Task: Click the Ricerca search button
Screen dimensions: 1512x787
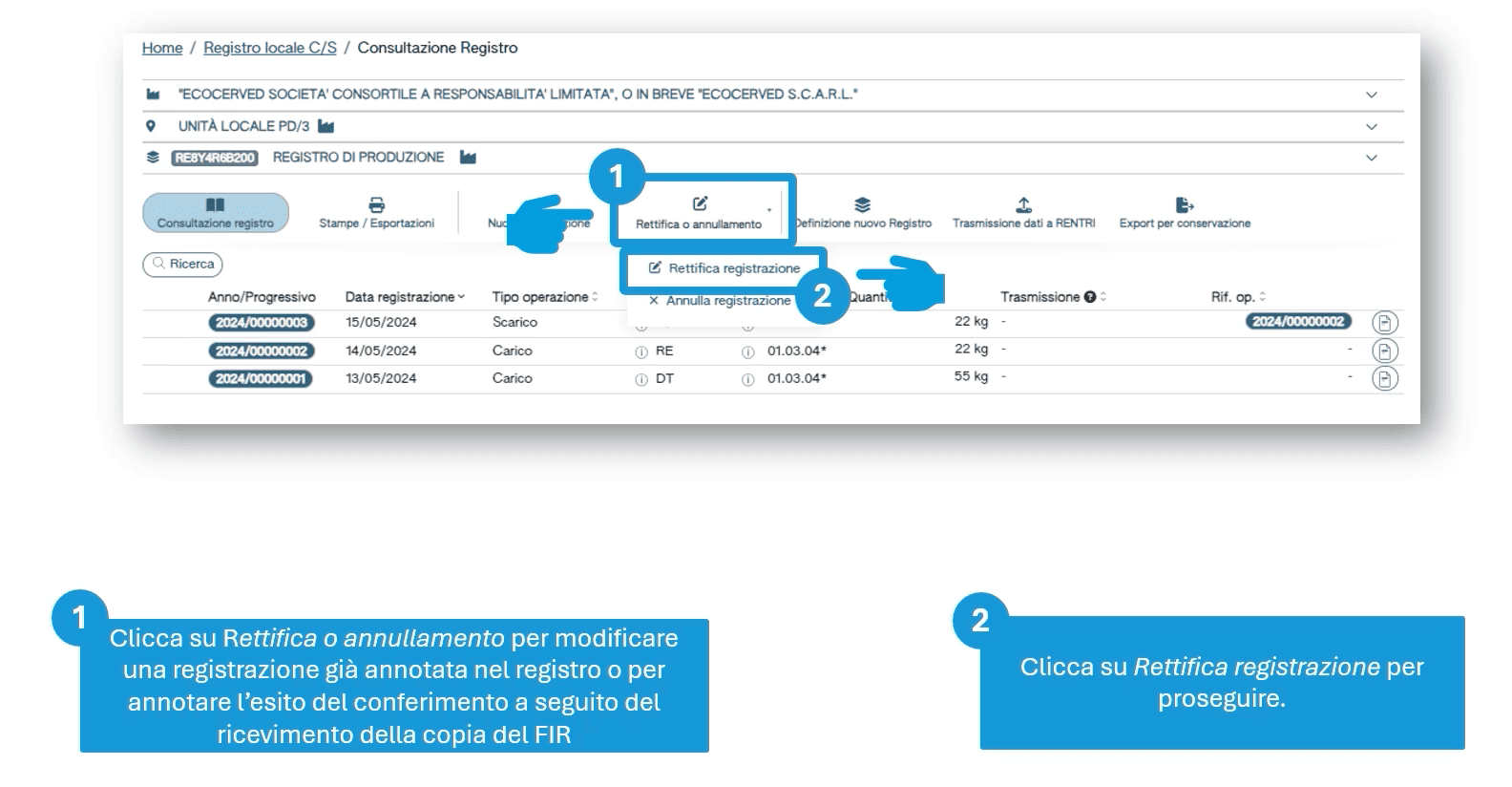Action: tap(182, 265)
